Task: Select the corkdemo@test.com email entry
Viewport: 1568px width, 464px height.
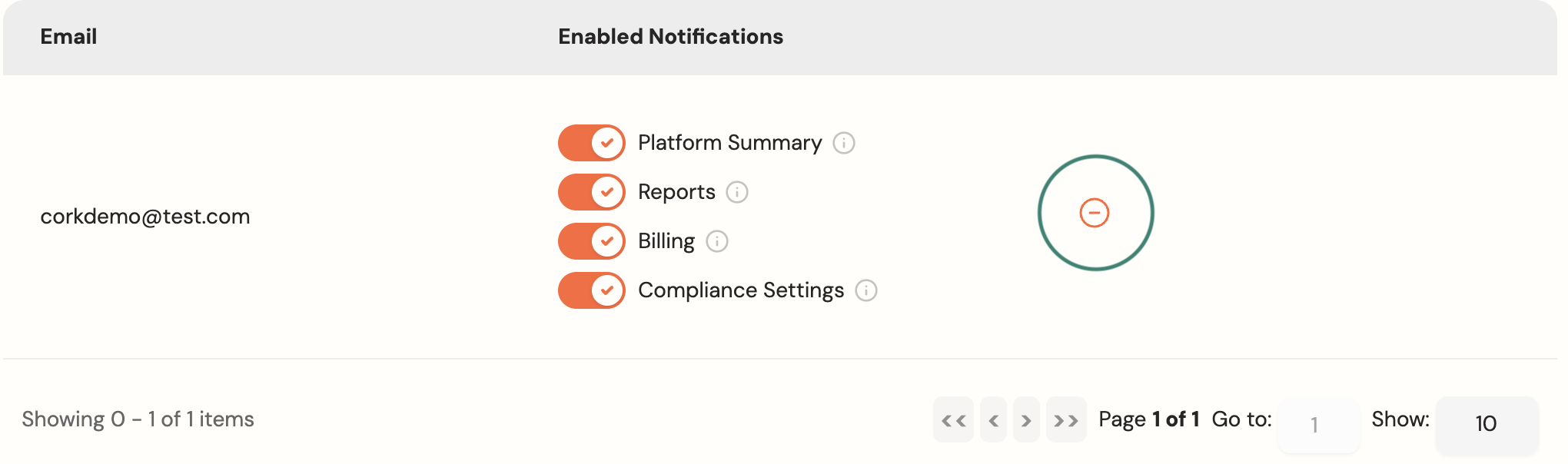Action: click(145, 217)
